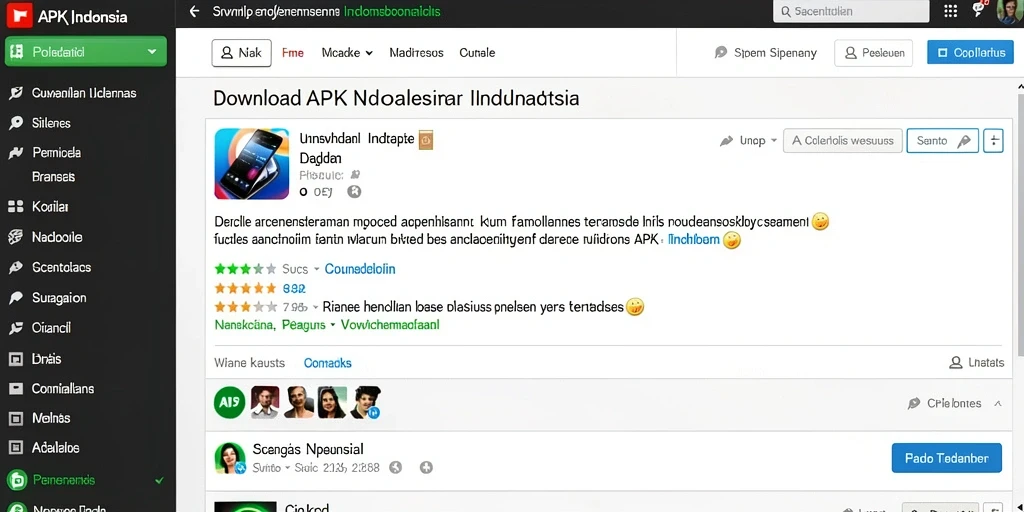This screenshot has width=1024, height=512.
Task: Click the Santo pin button
Action: [x=942, y=140]
